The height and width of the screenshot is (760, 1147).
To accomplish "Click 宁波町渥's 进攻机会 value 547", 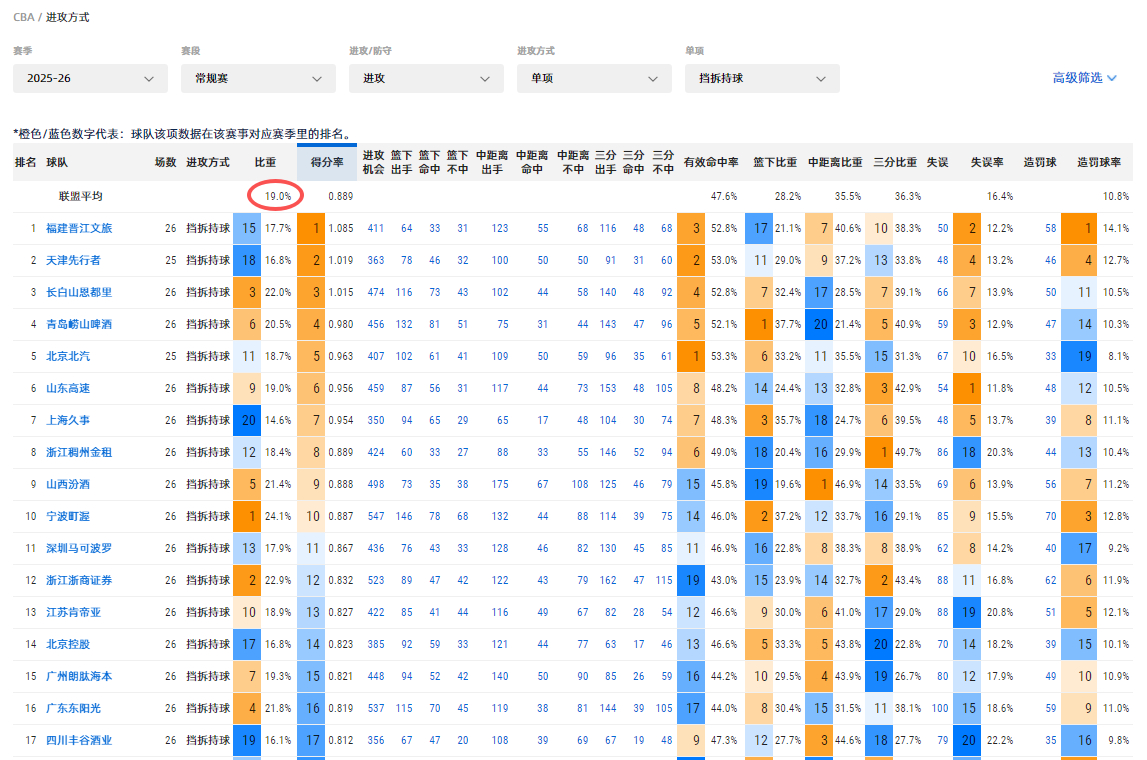I will 375,516.
